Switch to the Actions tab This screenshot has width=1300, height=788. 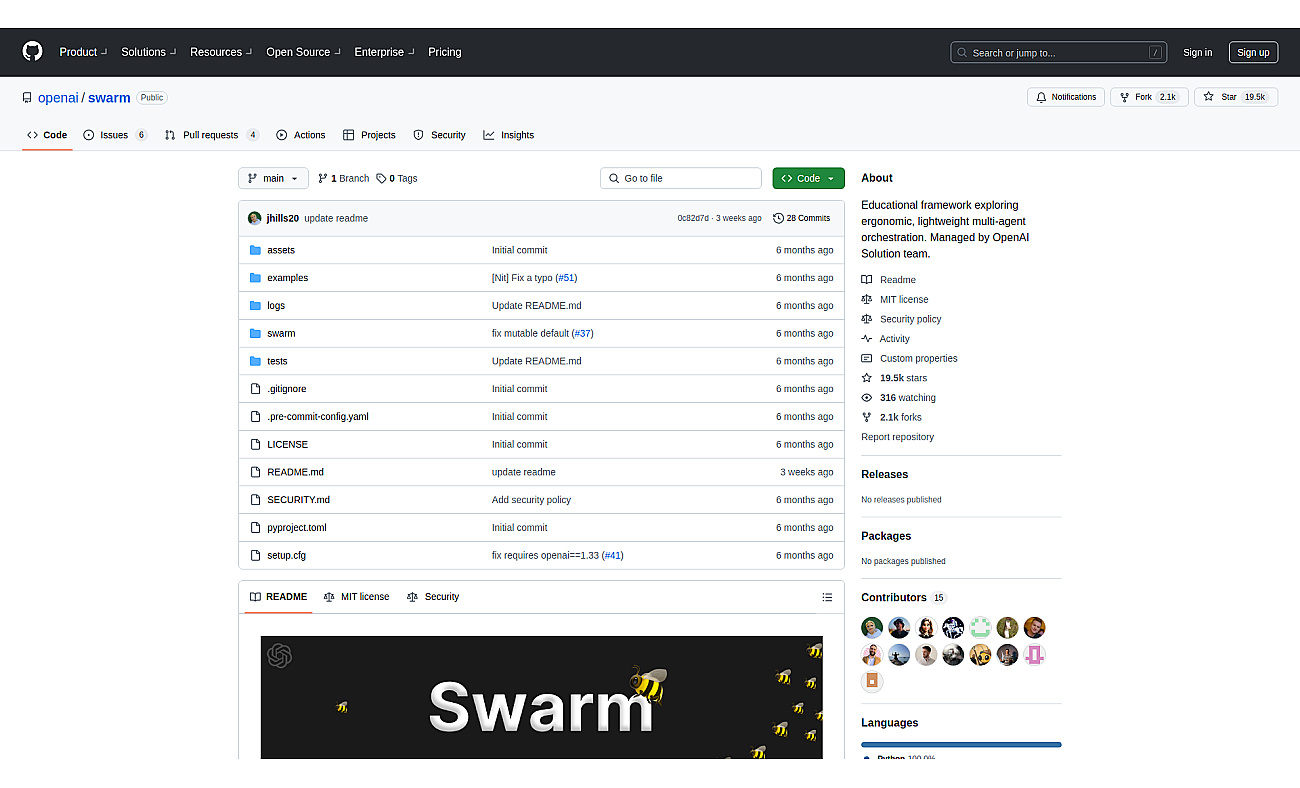301,135
